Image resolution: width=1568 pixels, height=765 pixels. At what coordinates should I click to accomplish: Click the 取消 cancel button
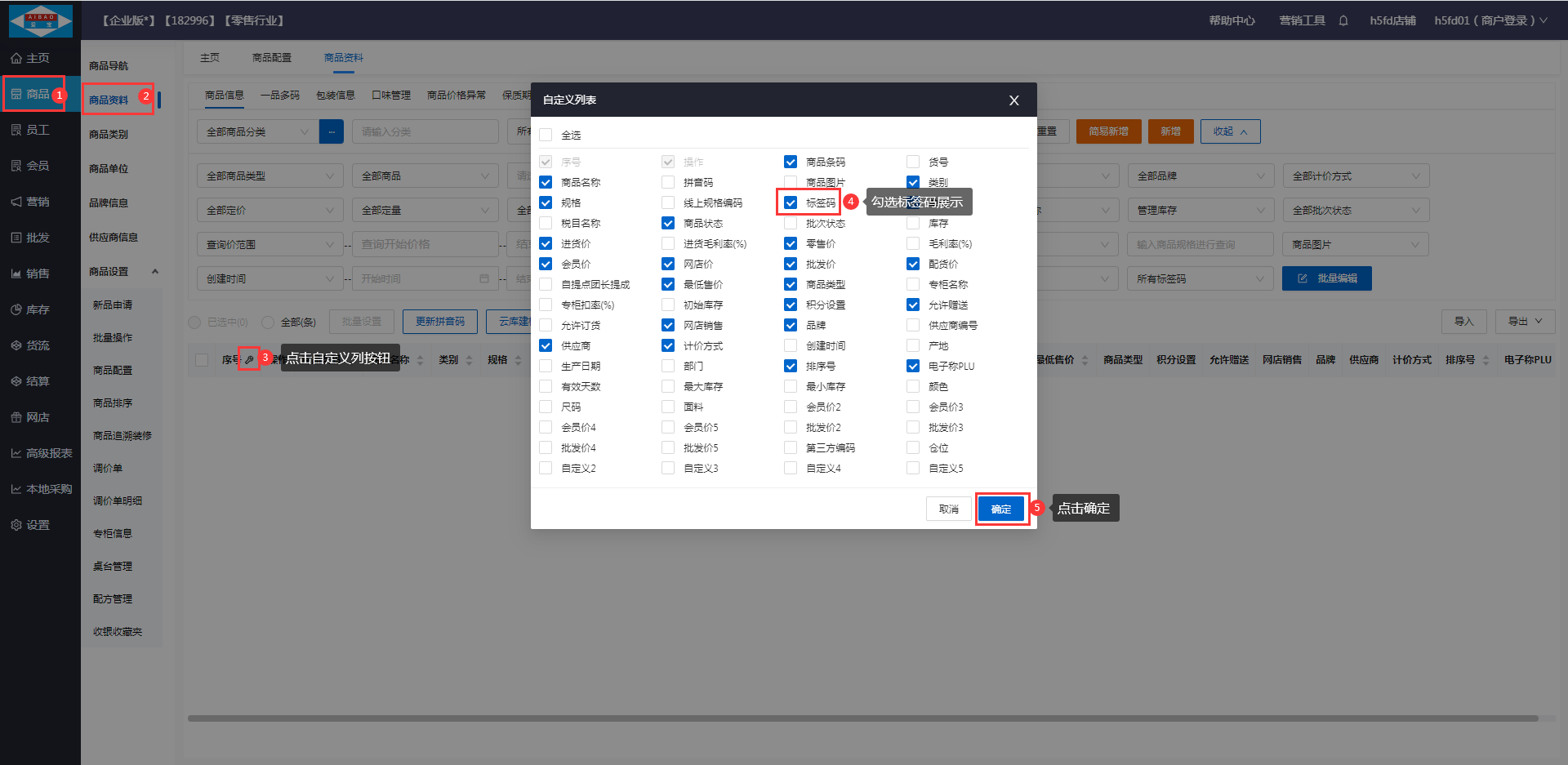948,509
